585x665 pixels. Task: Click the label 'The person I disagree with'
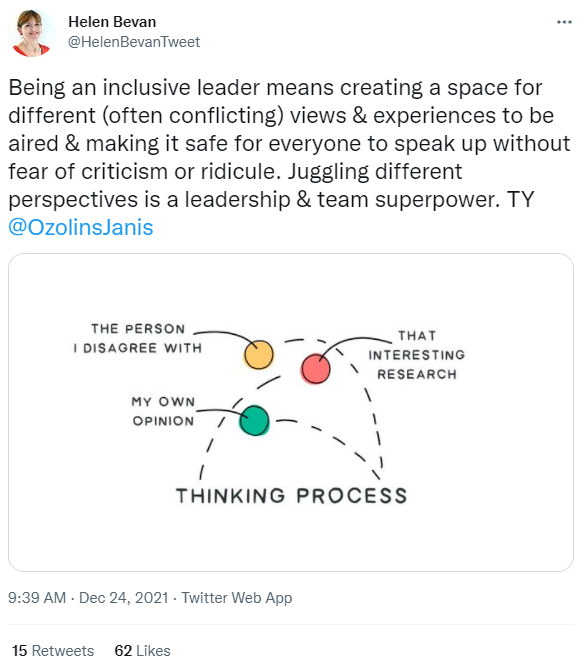point(138,338)
